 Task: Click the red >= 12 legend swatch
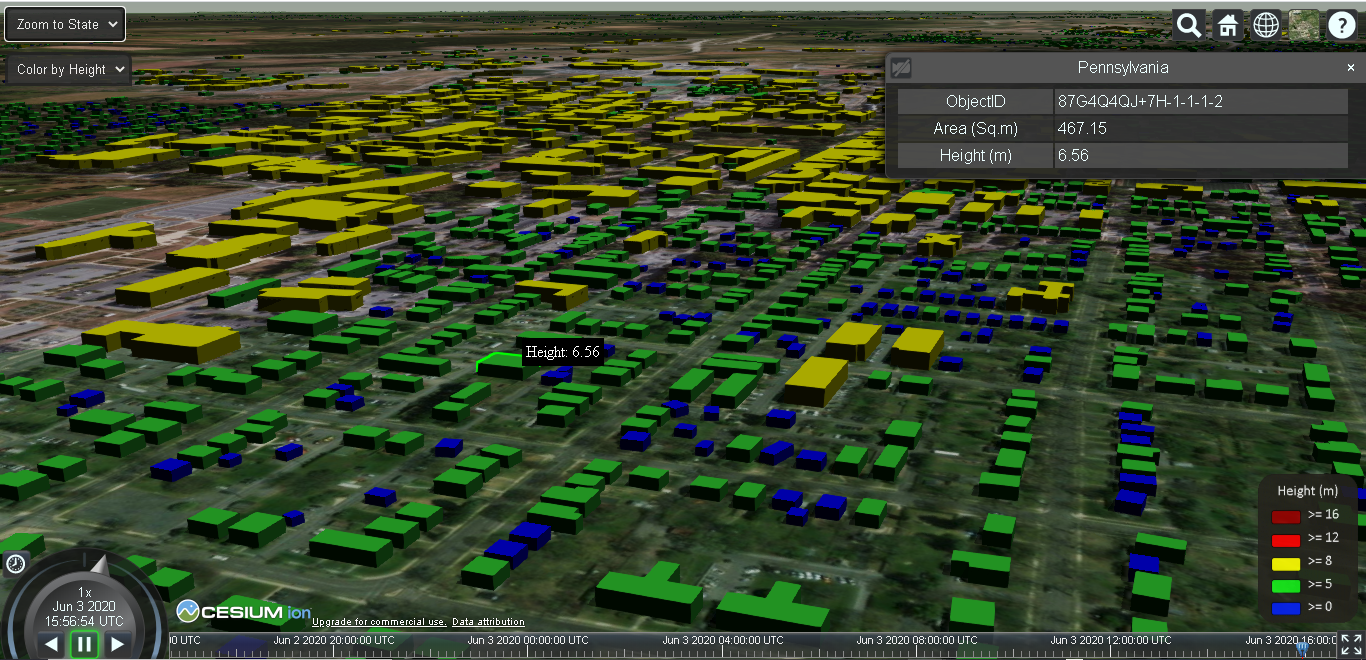click(x=1285, y=539)
